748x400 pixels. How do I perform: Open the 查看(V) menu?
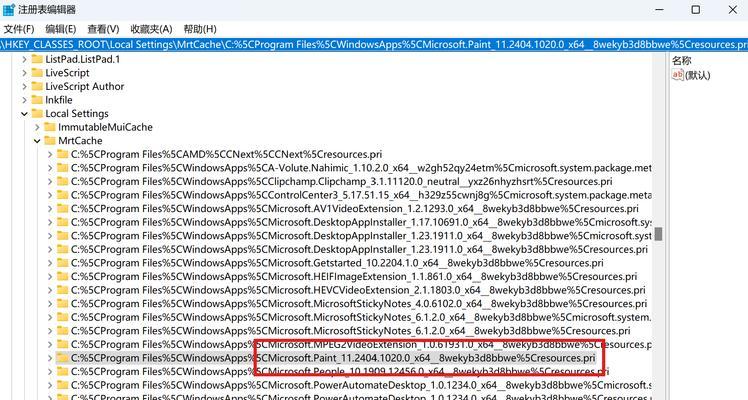tap(104, 29)
